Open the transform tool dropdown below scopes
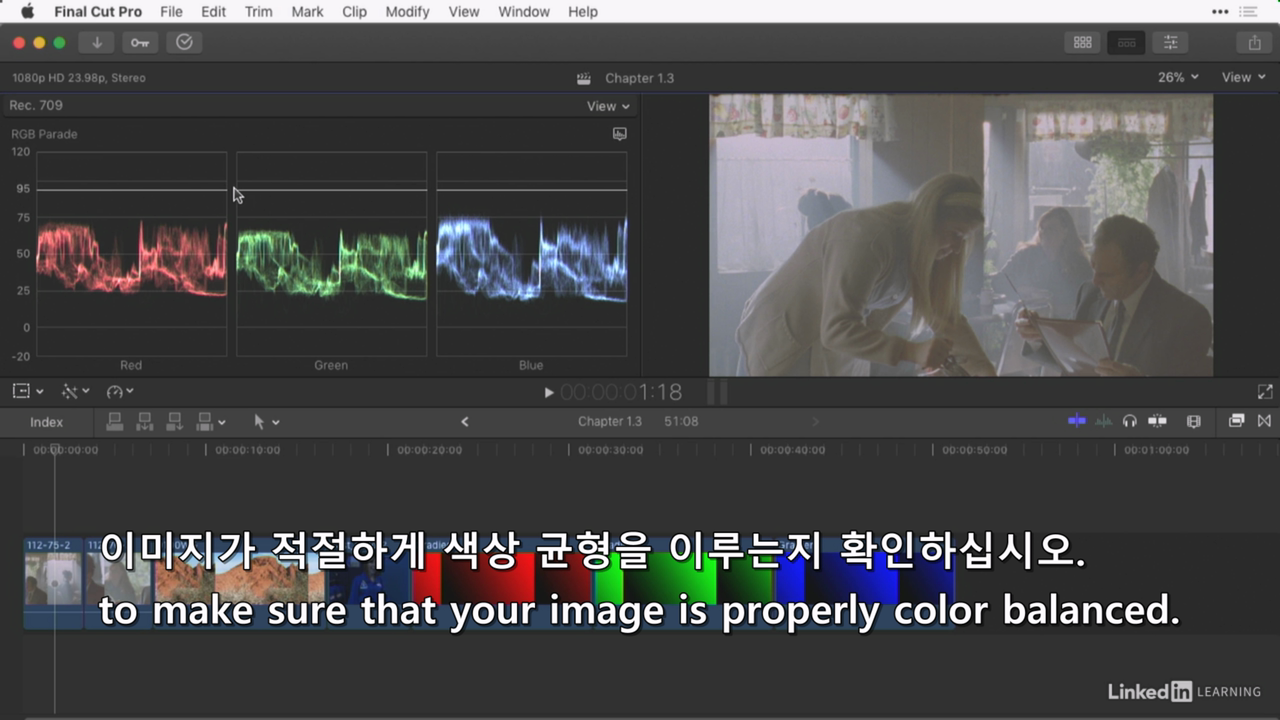The width and height of the screenshot is (1280, 720). [x=27, y=391]
